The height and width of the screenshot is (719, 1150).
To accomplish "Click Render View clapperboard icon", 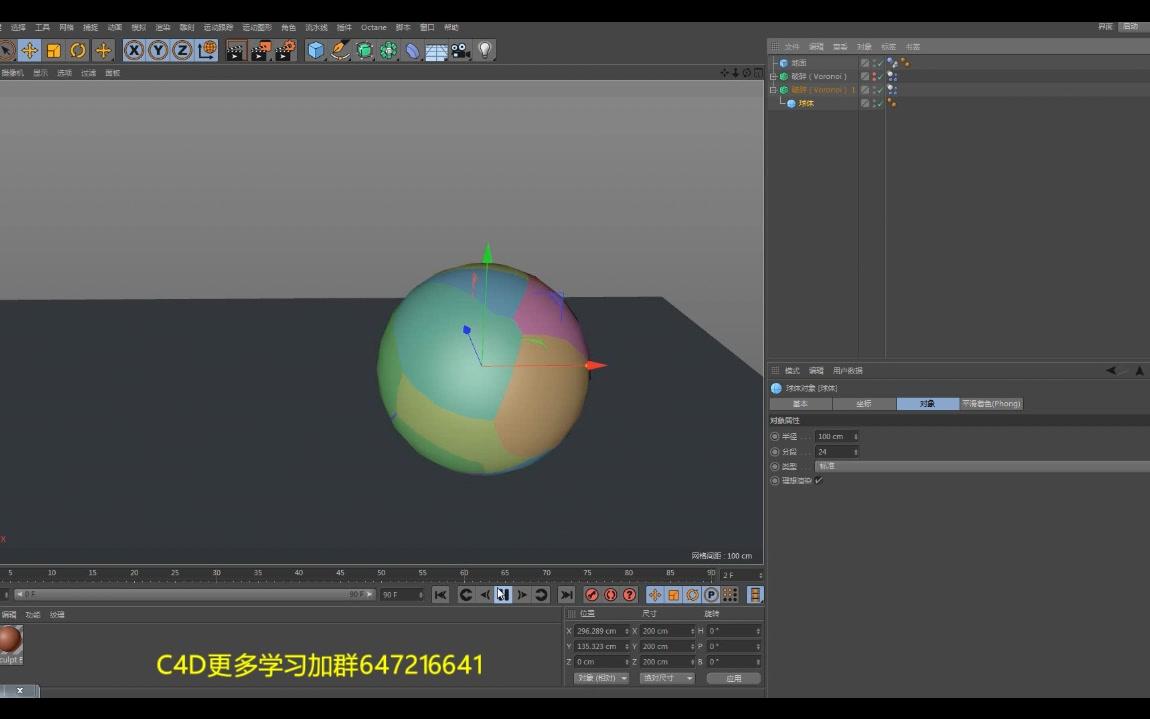I will (236, 51).
